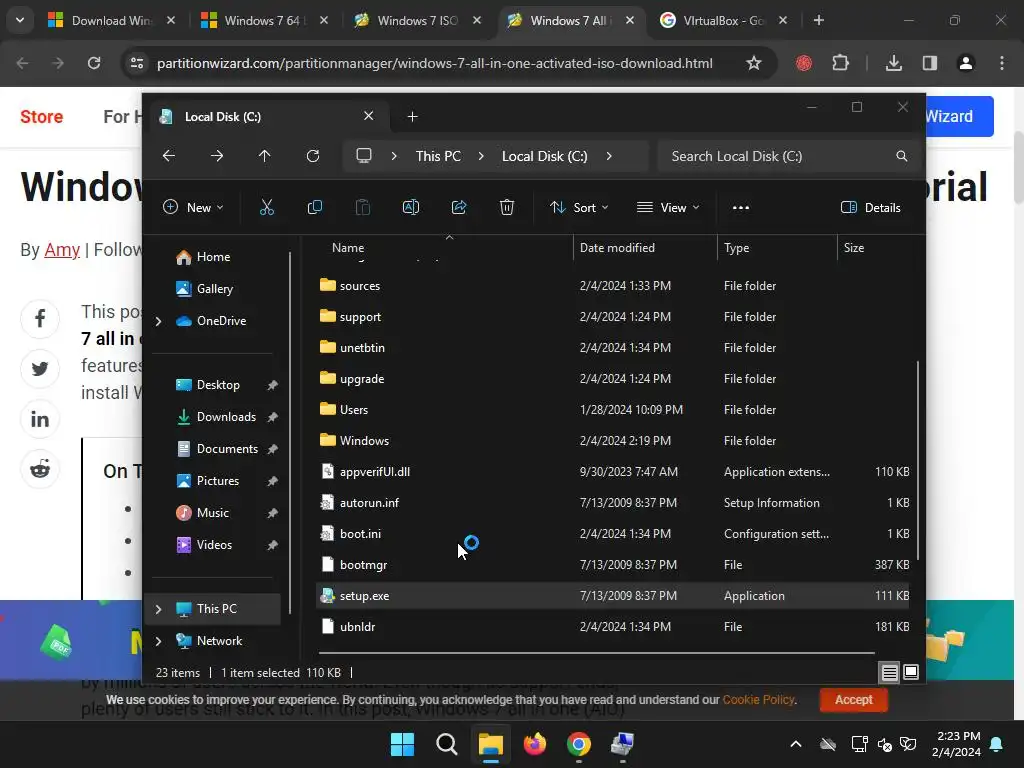Share article via Reddit icon
The height and width of the screenshot is (768, 1024).
click(40, 469)
